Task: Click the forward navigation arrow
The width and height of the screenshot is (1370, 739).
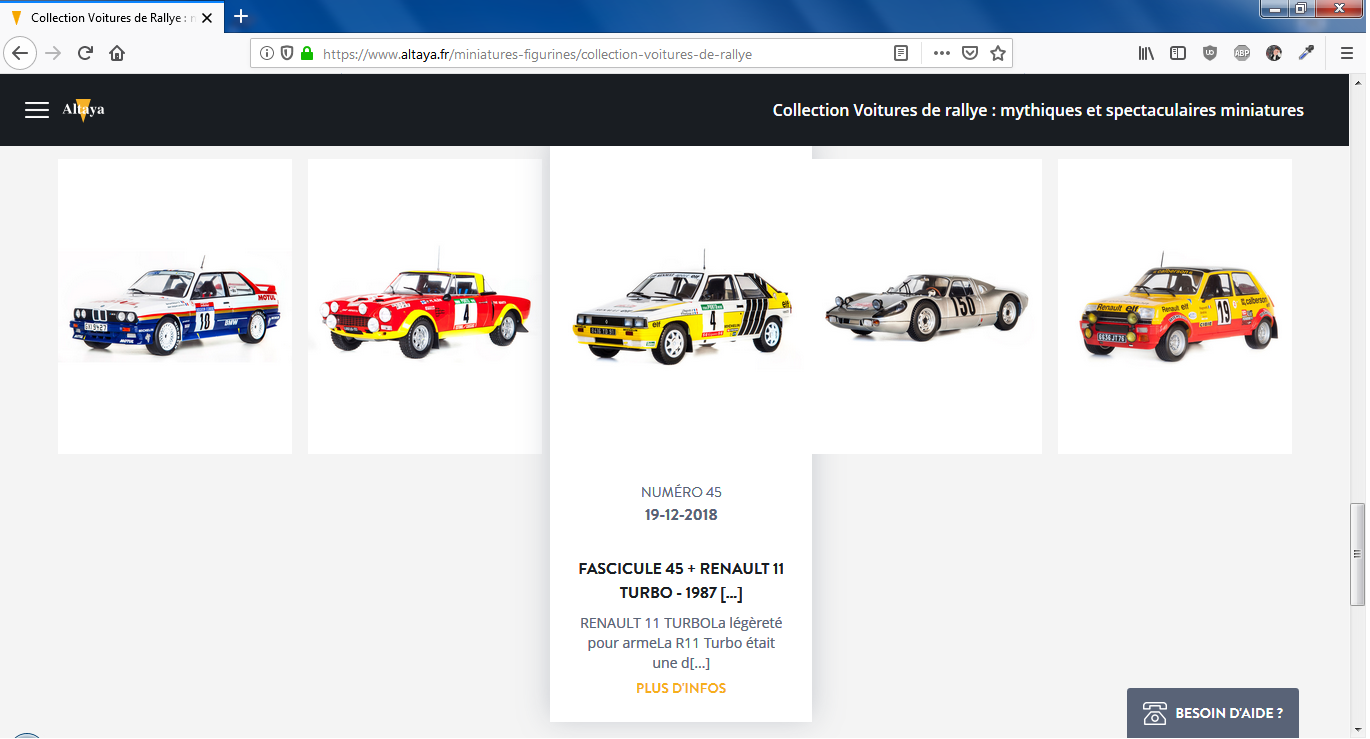Action: tap(53, 53)
